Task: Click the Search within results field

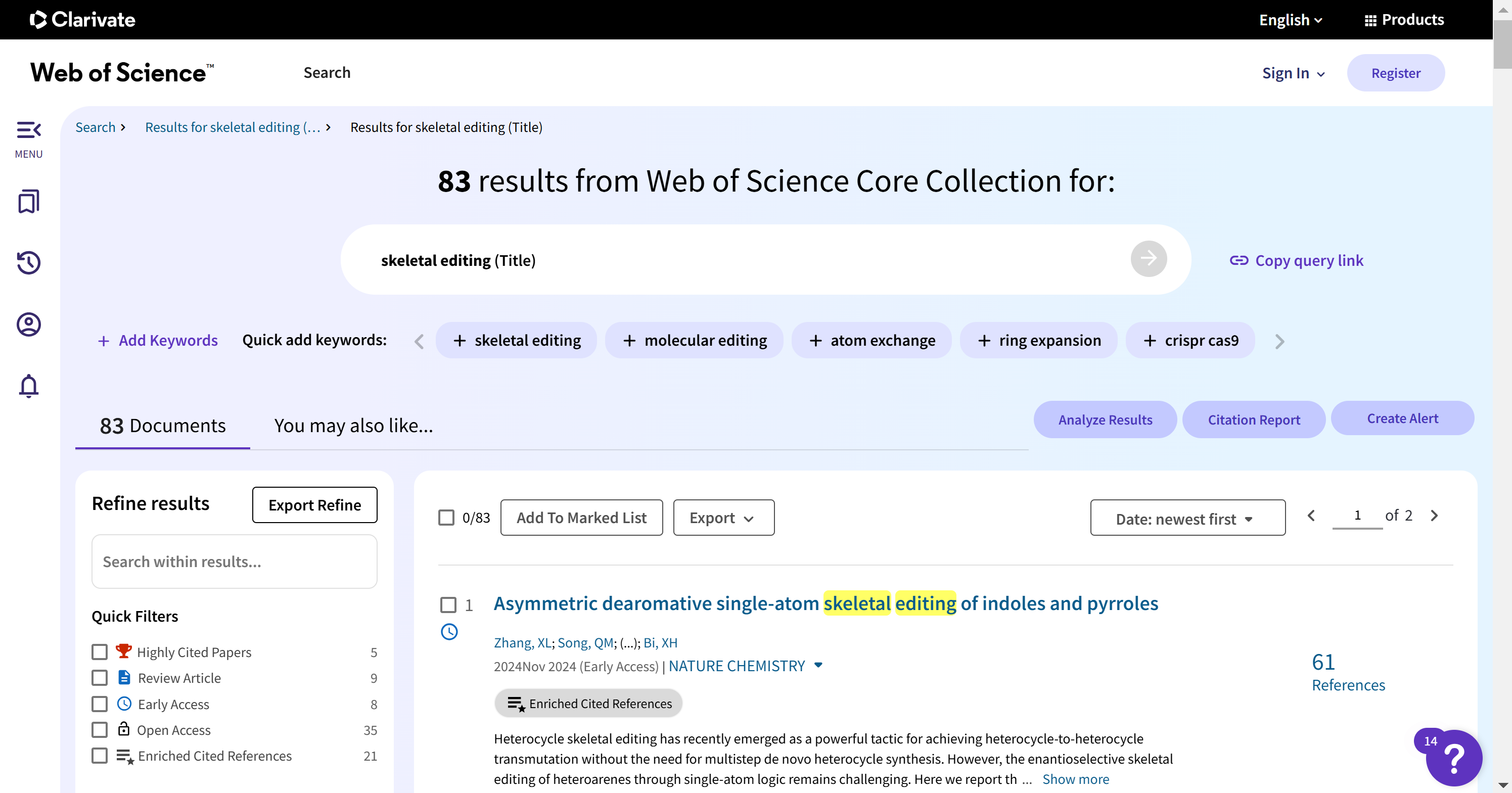Action: click(x=234, y=562)
